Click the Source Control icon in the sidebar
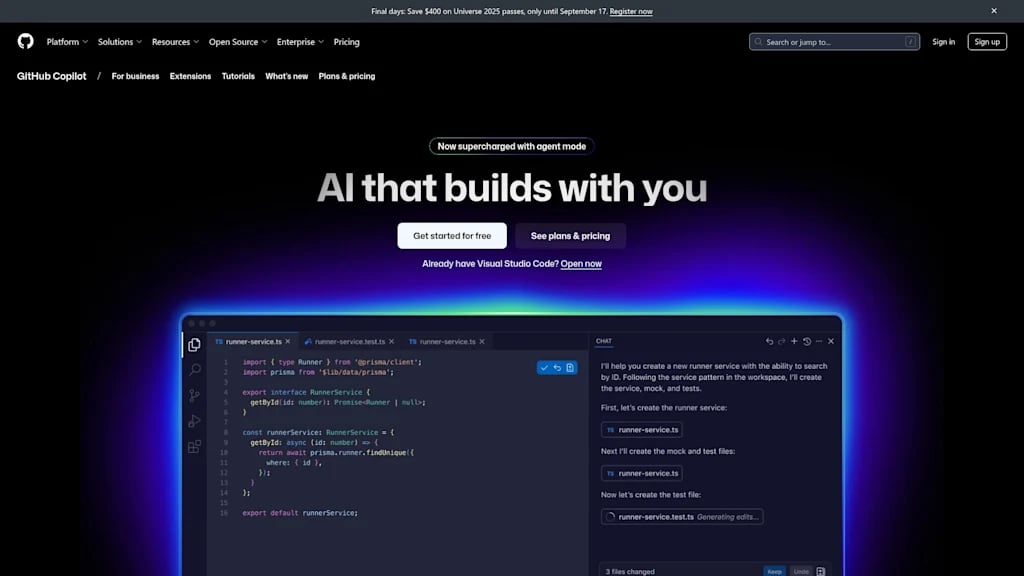Viewport: 1024px width, 576px height. [x=195, y=396]
